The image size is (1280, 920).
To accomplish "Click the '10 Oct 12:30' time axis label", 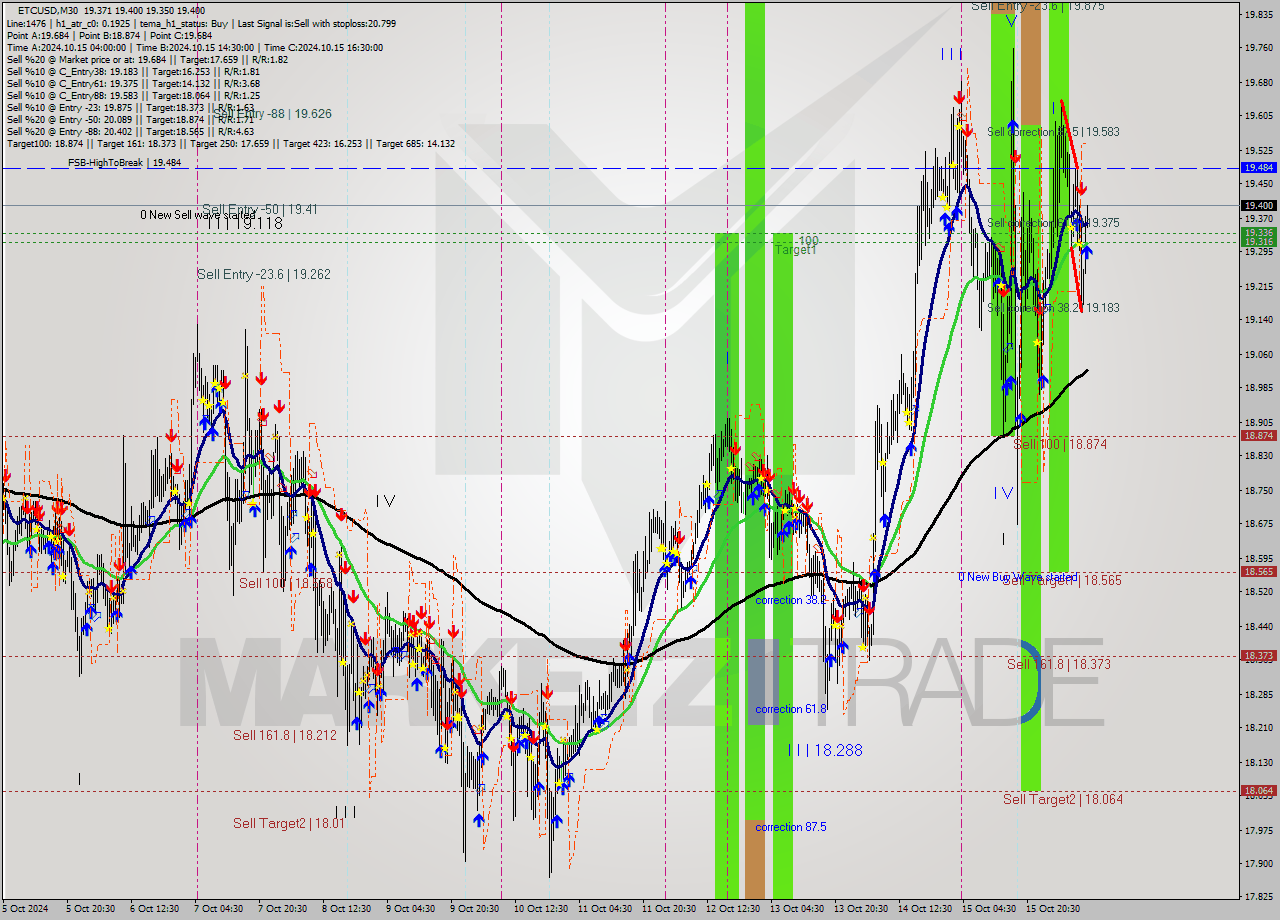I will [x=540, y=909].
